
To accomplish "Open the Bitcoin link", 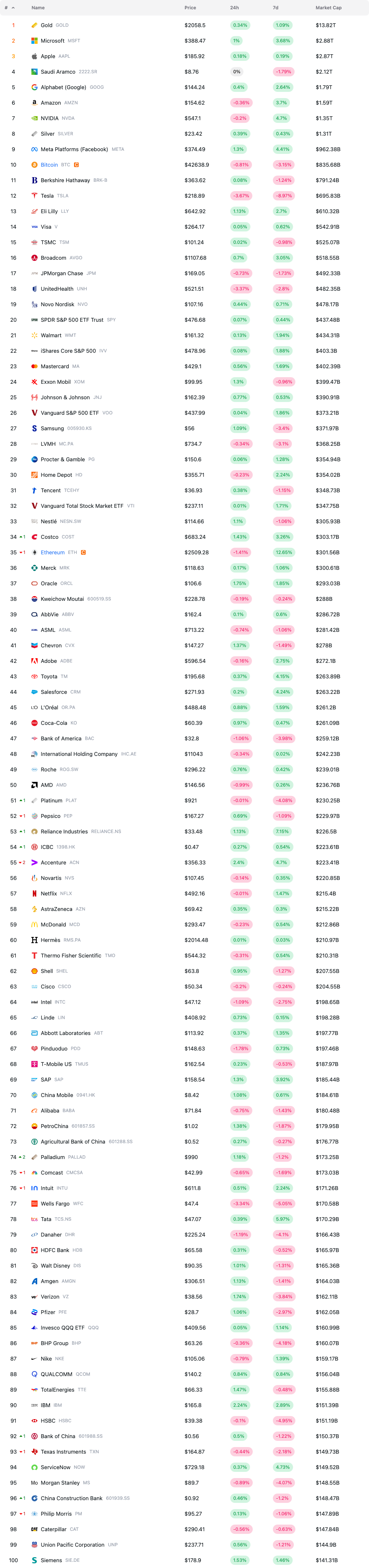I will [x=49, y=165].
